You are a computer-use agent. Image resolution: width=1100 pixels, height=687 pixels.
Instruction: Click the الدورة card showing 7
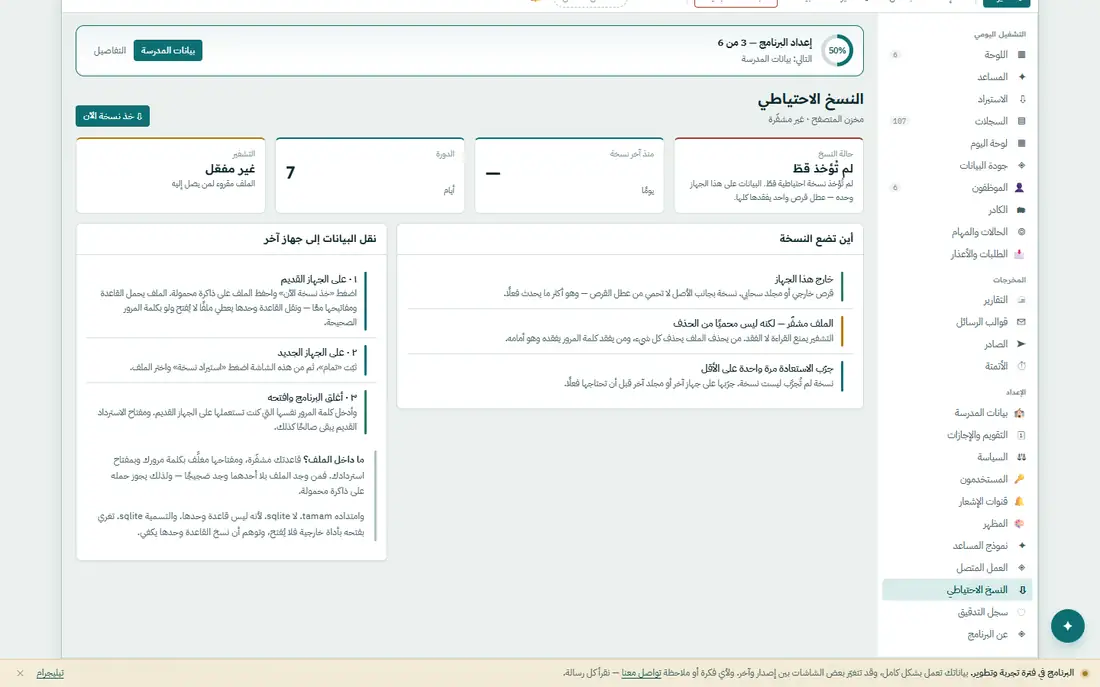[370, 175]
